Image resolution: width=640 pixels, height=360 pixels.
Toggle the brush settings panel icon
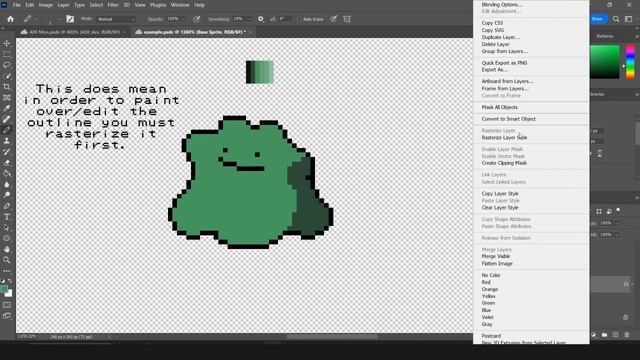(x=70, y=19)
